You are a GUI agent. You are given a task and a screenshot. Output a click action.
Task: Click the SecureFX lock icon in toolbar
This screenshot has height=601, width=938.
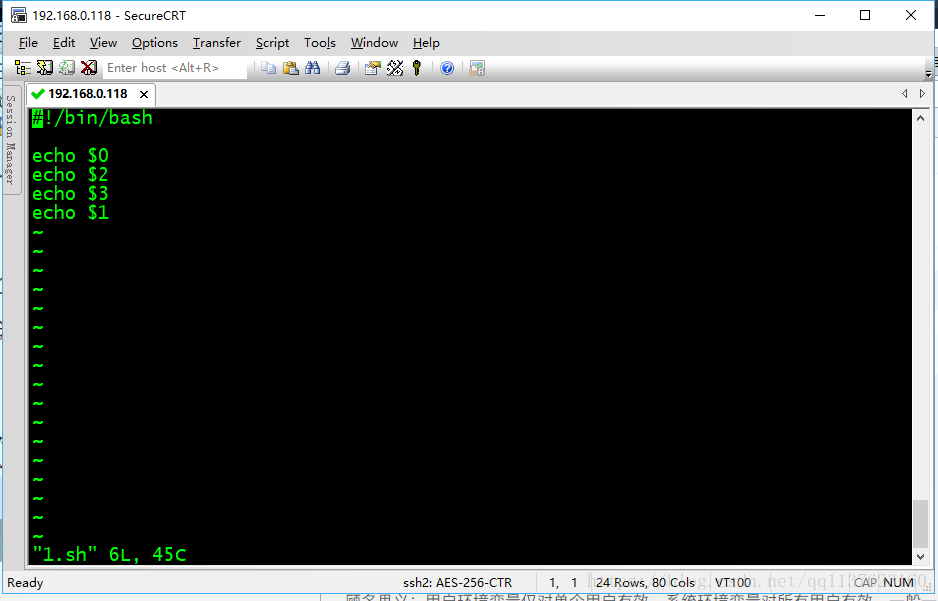click(x=477, y=68)
